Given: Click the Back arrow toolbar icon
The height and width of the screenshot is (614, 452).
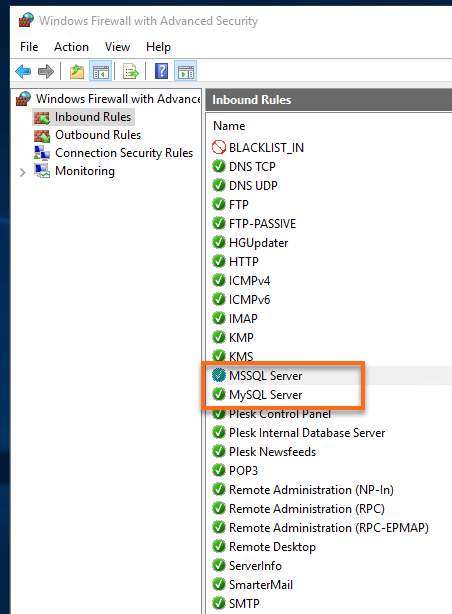Looking at the screenshot, I should (23, 72).
